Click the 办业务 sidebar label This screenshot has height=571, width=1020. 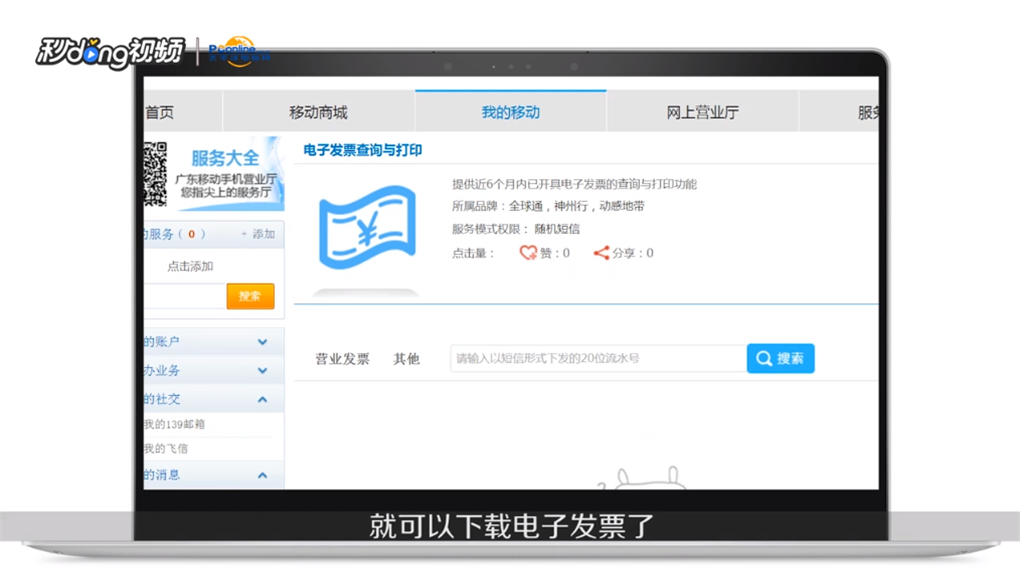(x=162, y=370)
